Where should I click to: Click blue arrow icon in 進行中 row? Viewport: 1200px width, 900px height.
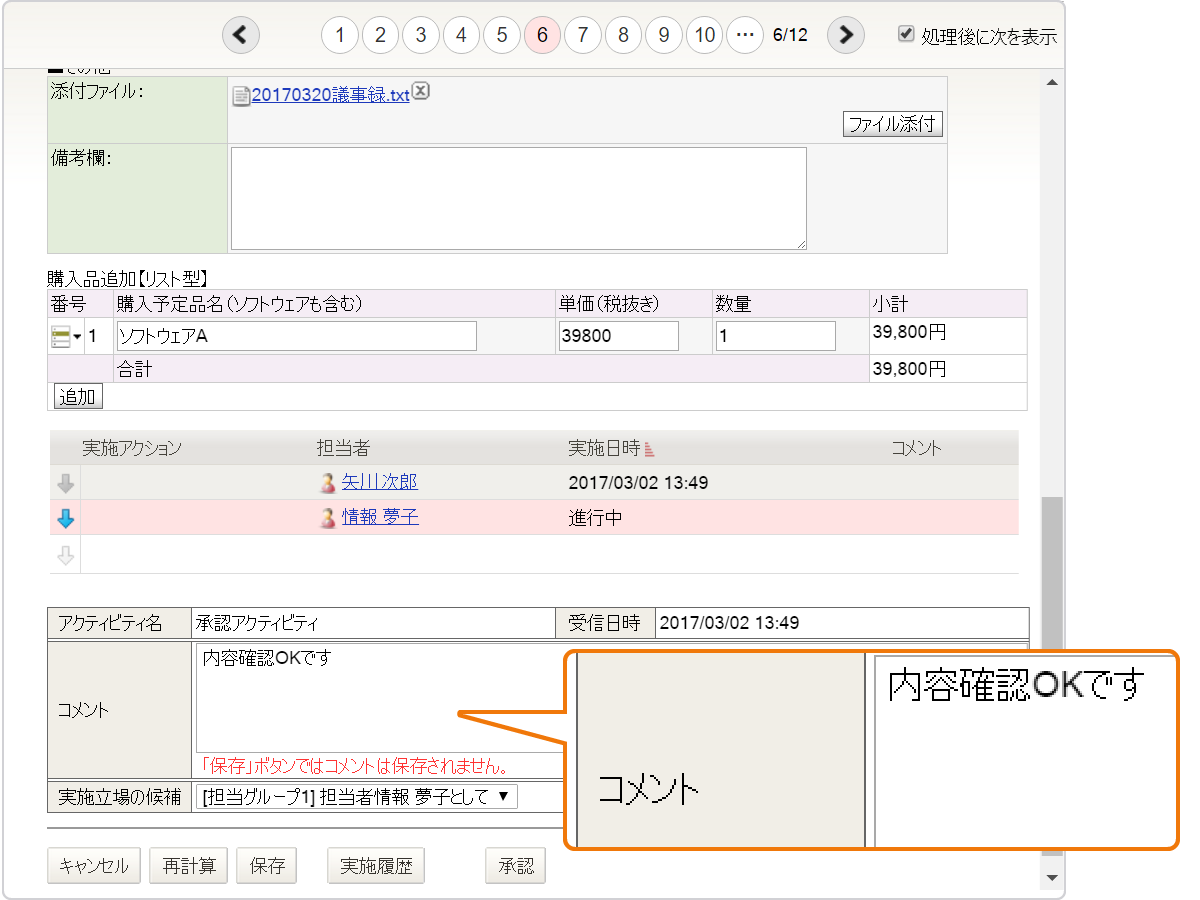tap(65, 518)
